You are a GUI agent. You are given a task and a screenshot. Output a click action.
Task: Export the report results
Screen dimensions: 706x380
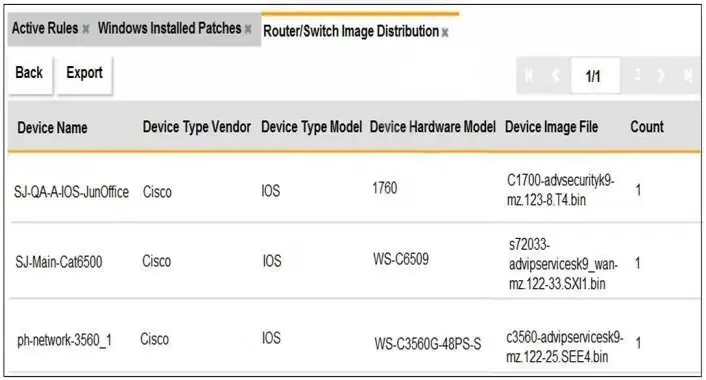click(84, 74)
